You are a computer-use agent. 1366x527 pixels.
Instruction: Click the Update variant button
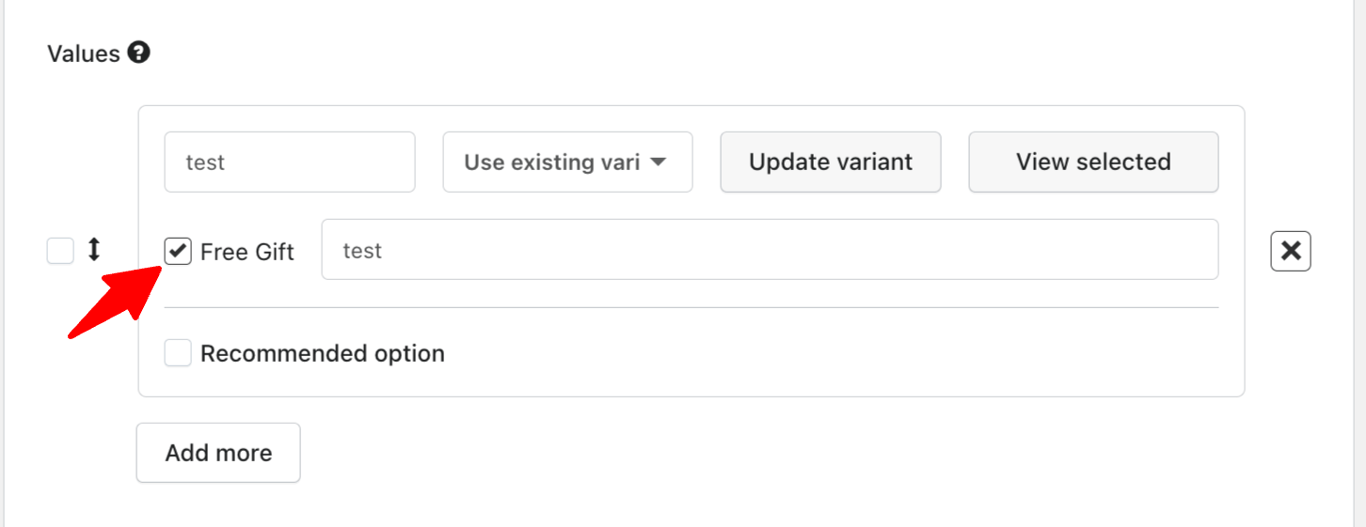click(x=830, y=162)
